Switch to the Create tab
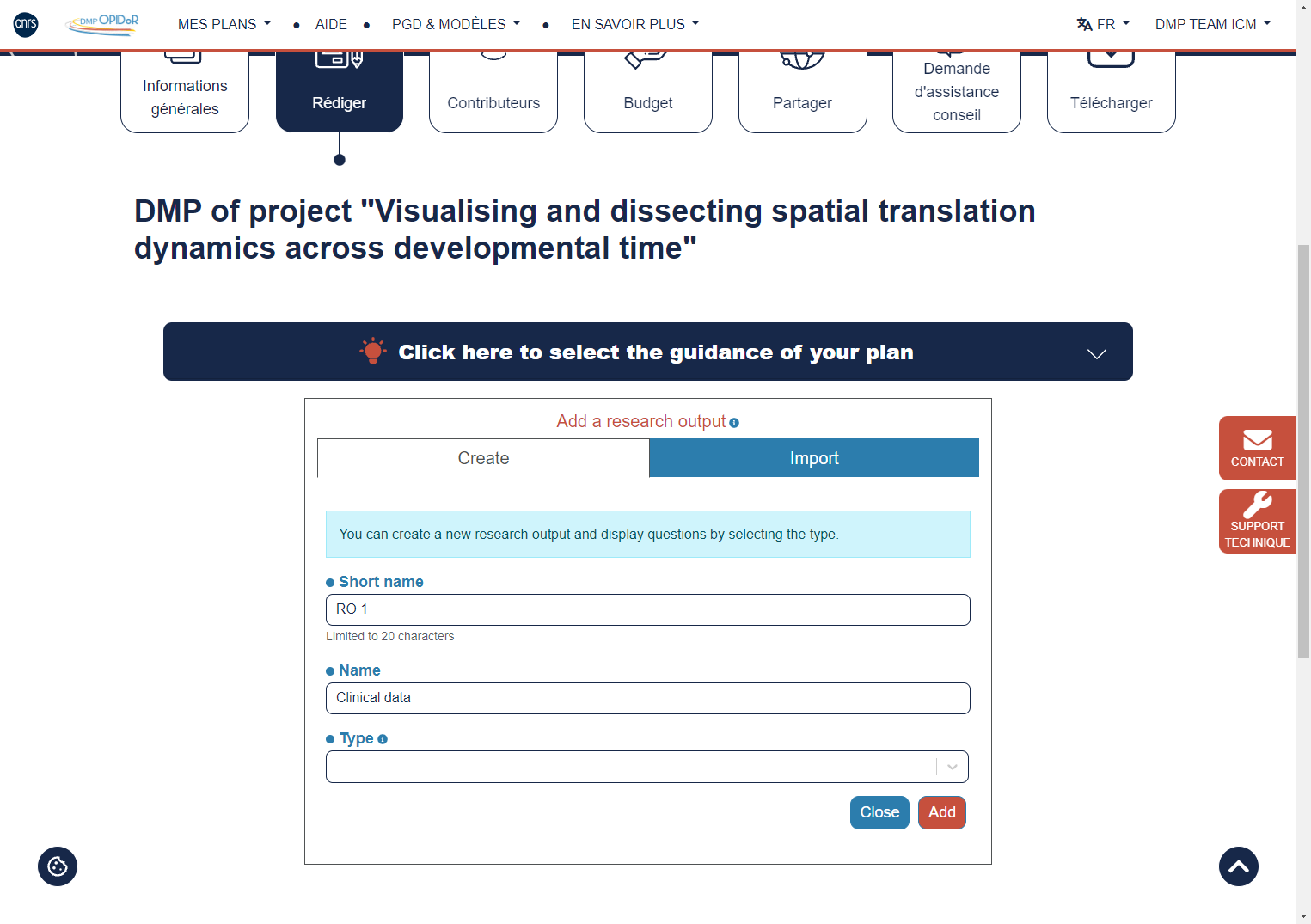The image size is (1311, 924). [x=483, y=458]
